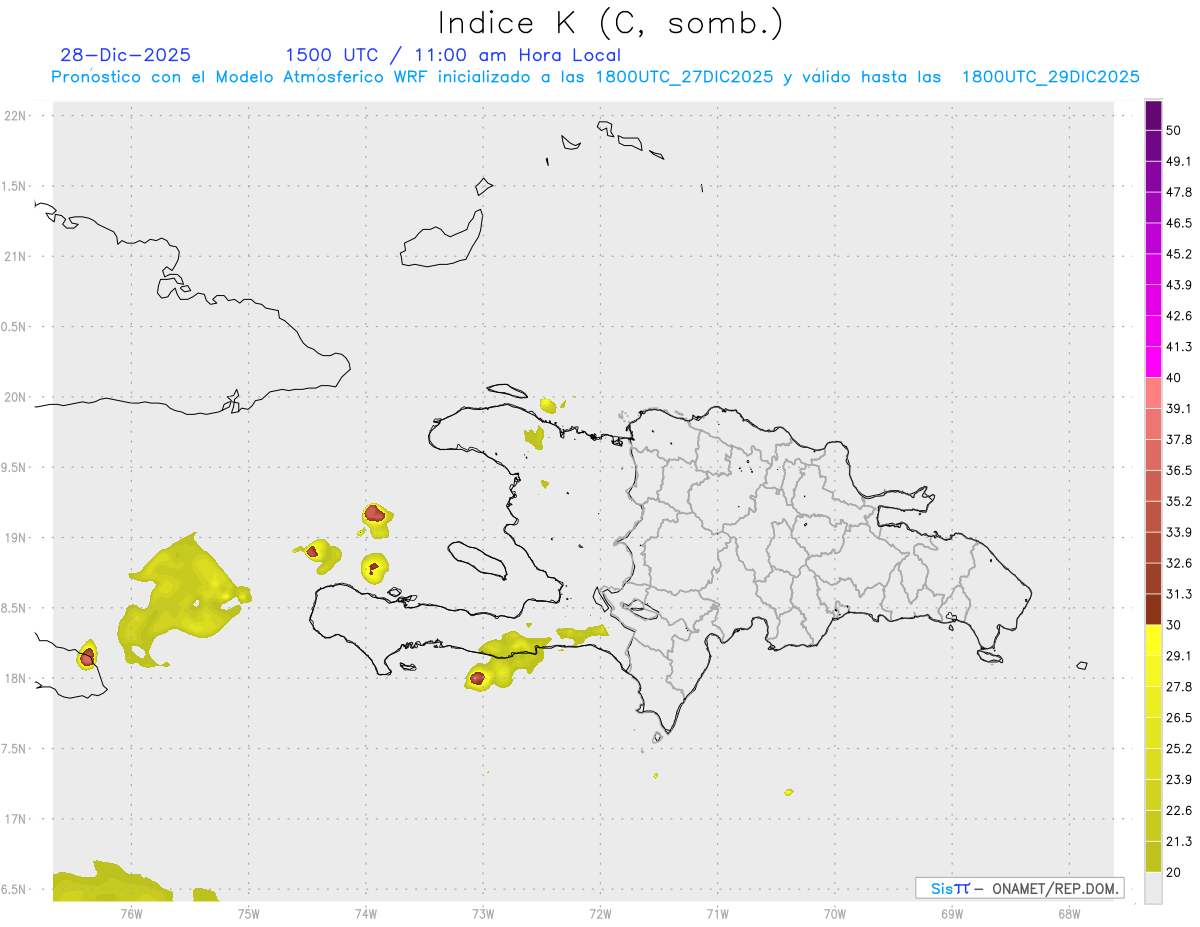Click the "Indice K (C, somb.)" title
The image size is (1200, 927).
point(611,23)
